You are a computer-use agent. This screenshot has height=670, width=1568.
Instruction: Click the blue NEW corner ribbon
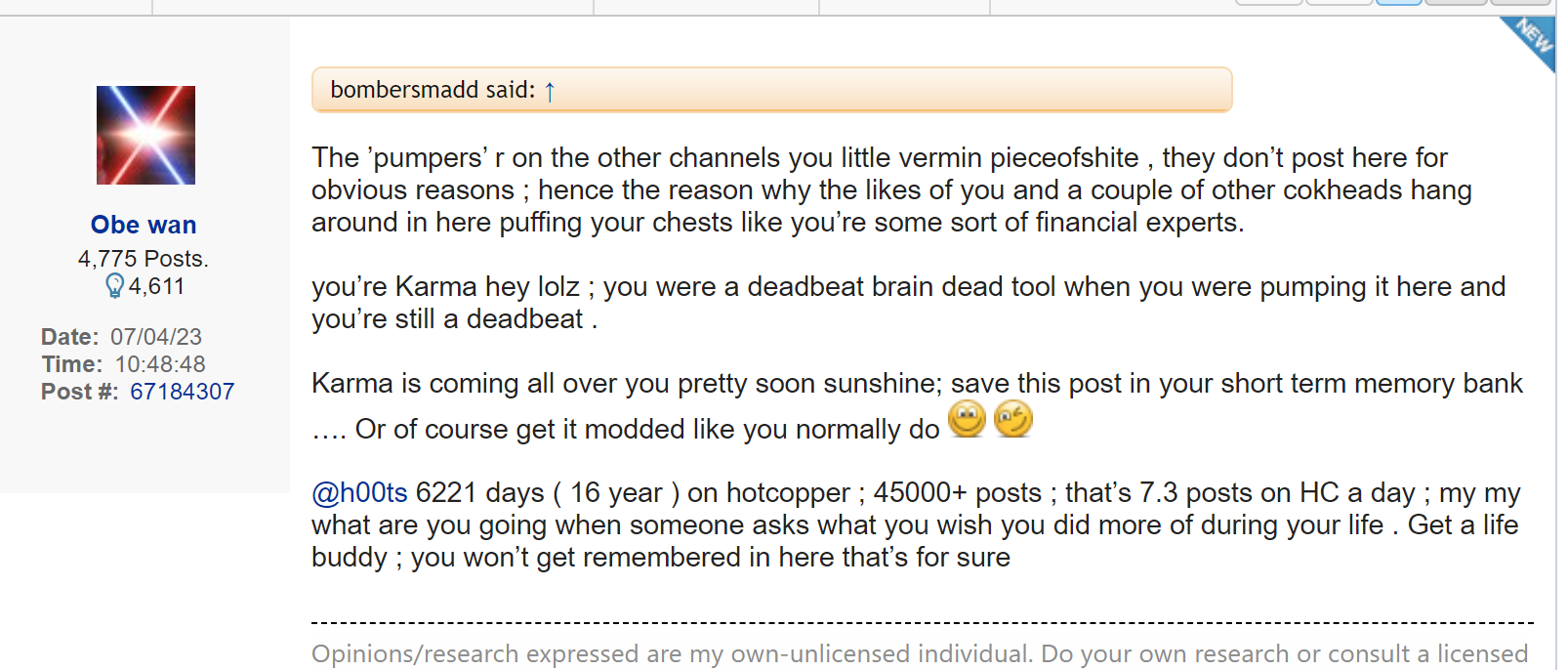tap(1531, 39)
